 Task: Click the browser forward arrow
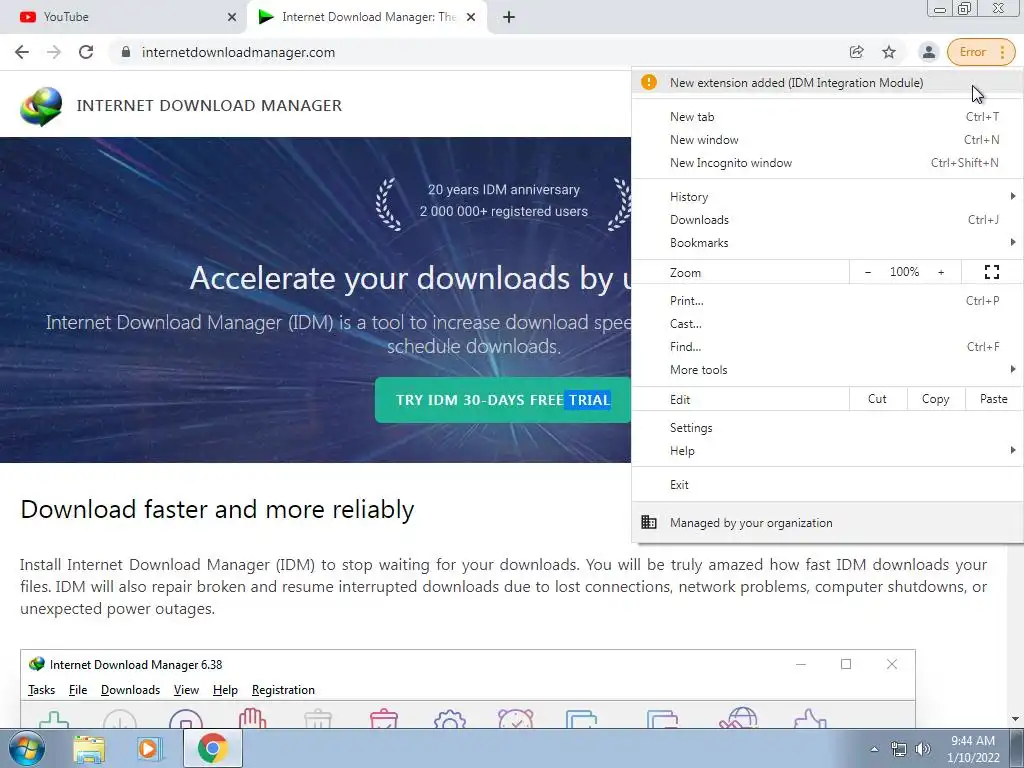(54, 52)
